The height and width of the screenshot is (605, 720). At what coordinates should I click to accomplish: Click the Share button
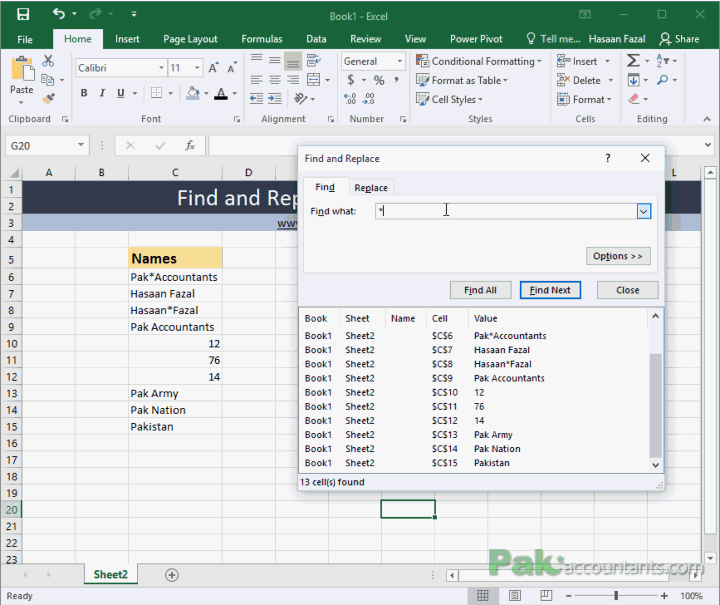tap(680, 39)
